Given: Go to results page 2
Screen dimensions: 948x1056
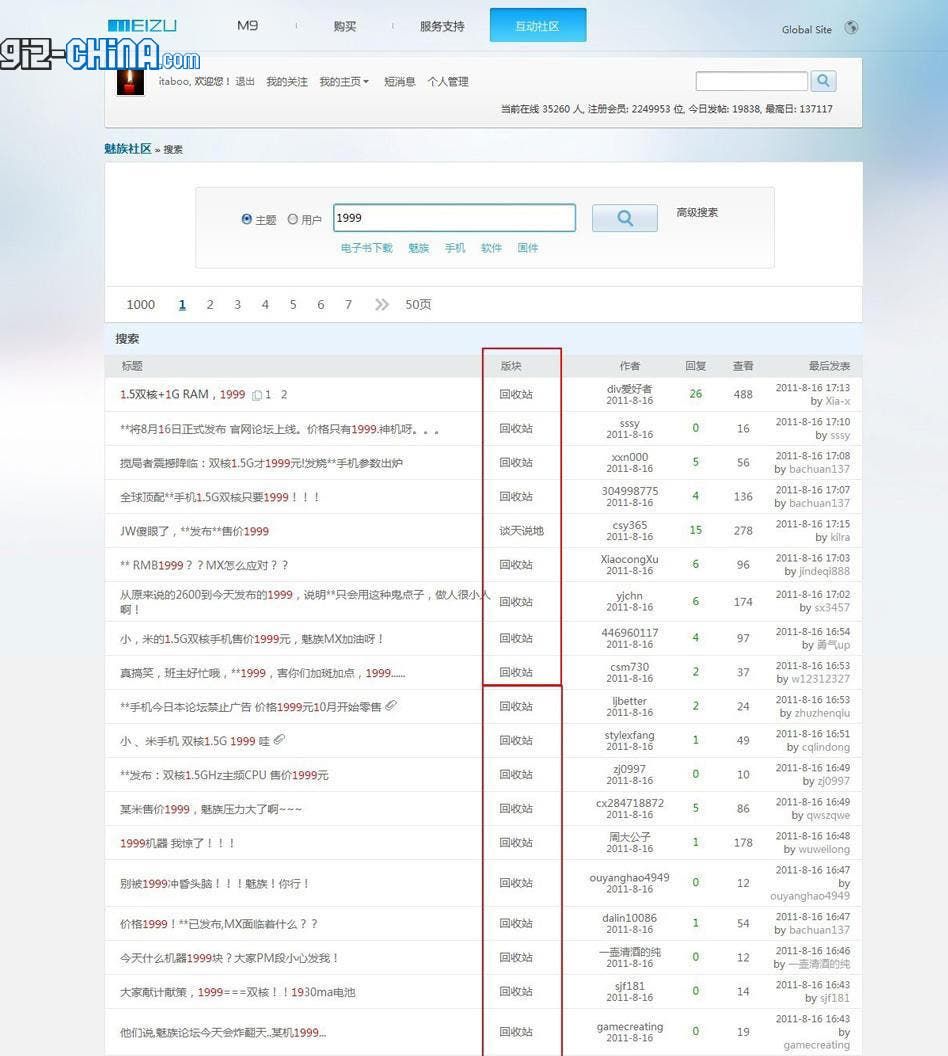Looking at the screenshot, I should click(210, 304).
